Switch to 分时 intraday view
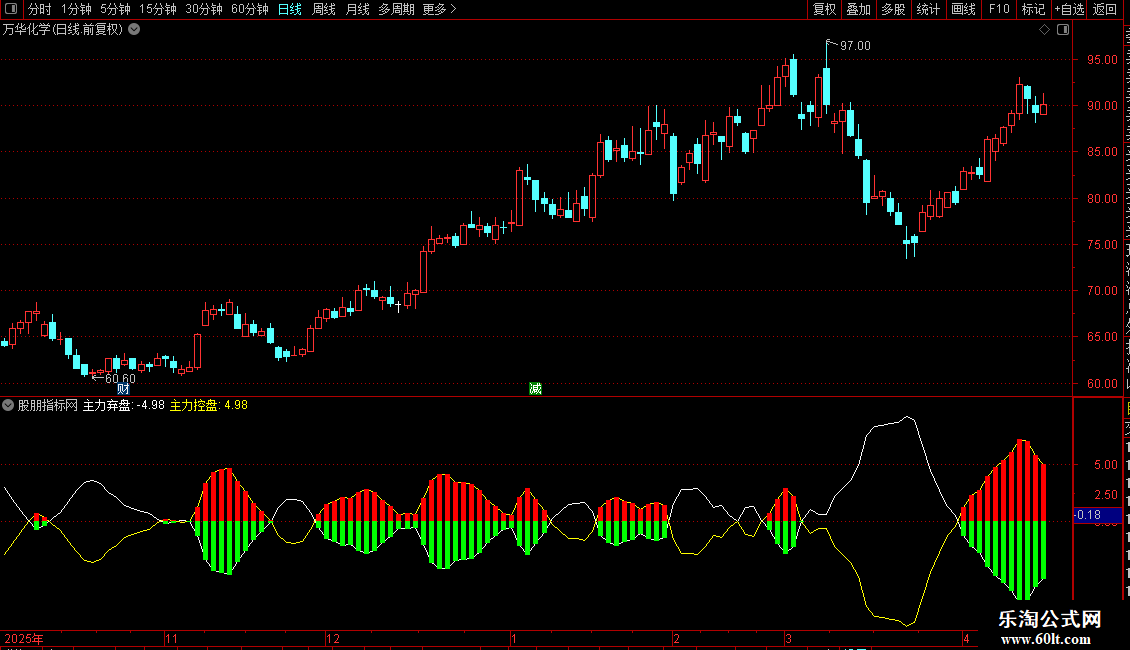 click(x=40, y=9)
